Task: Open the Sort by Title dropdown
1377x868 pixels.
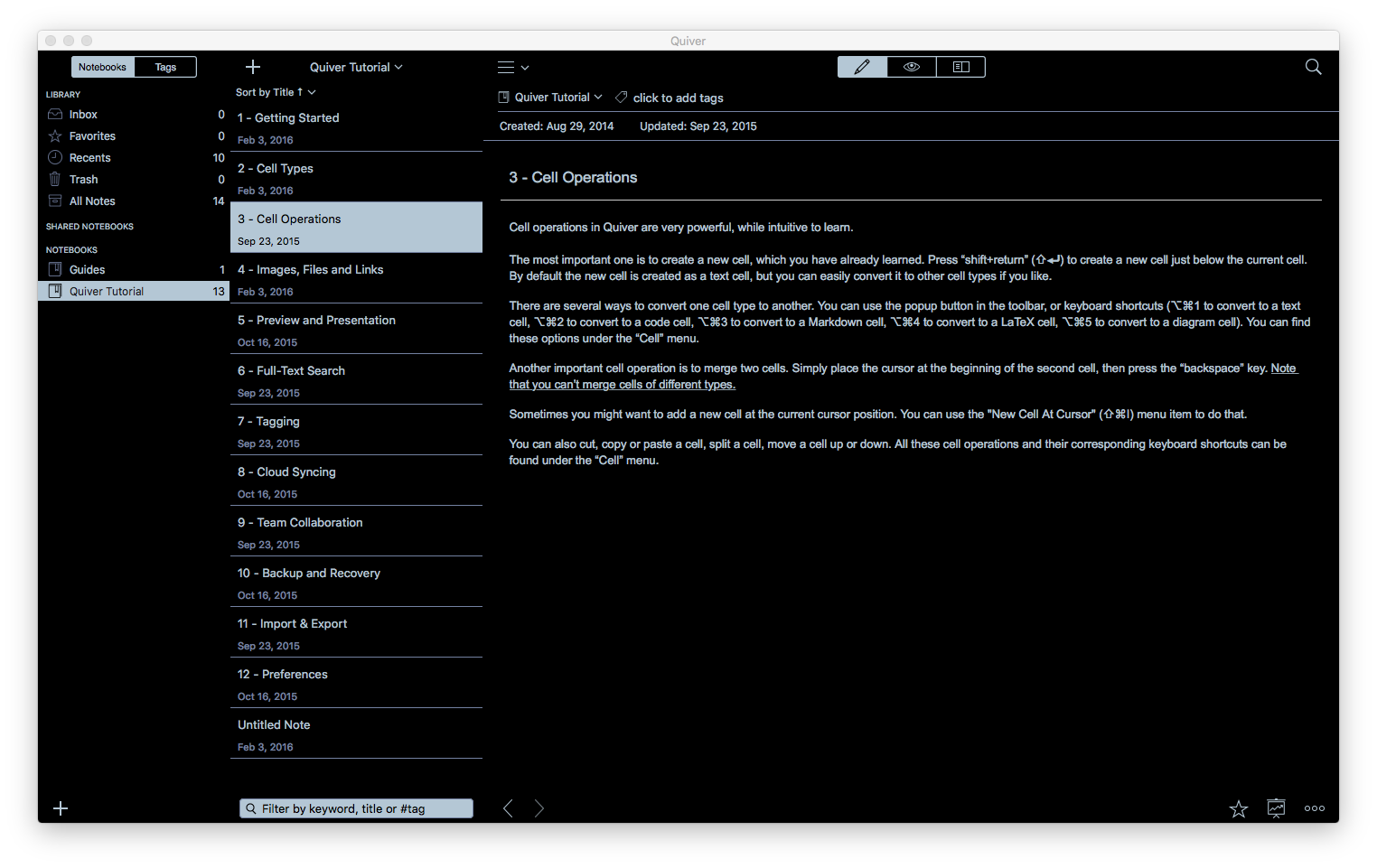Action: click(x=276, y=92)
